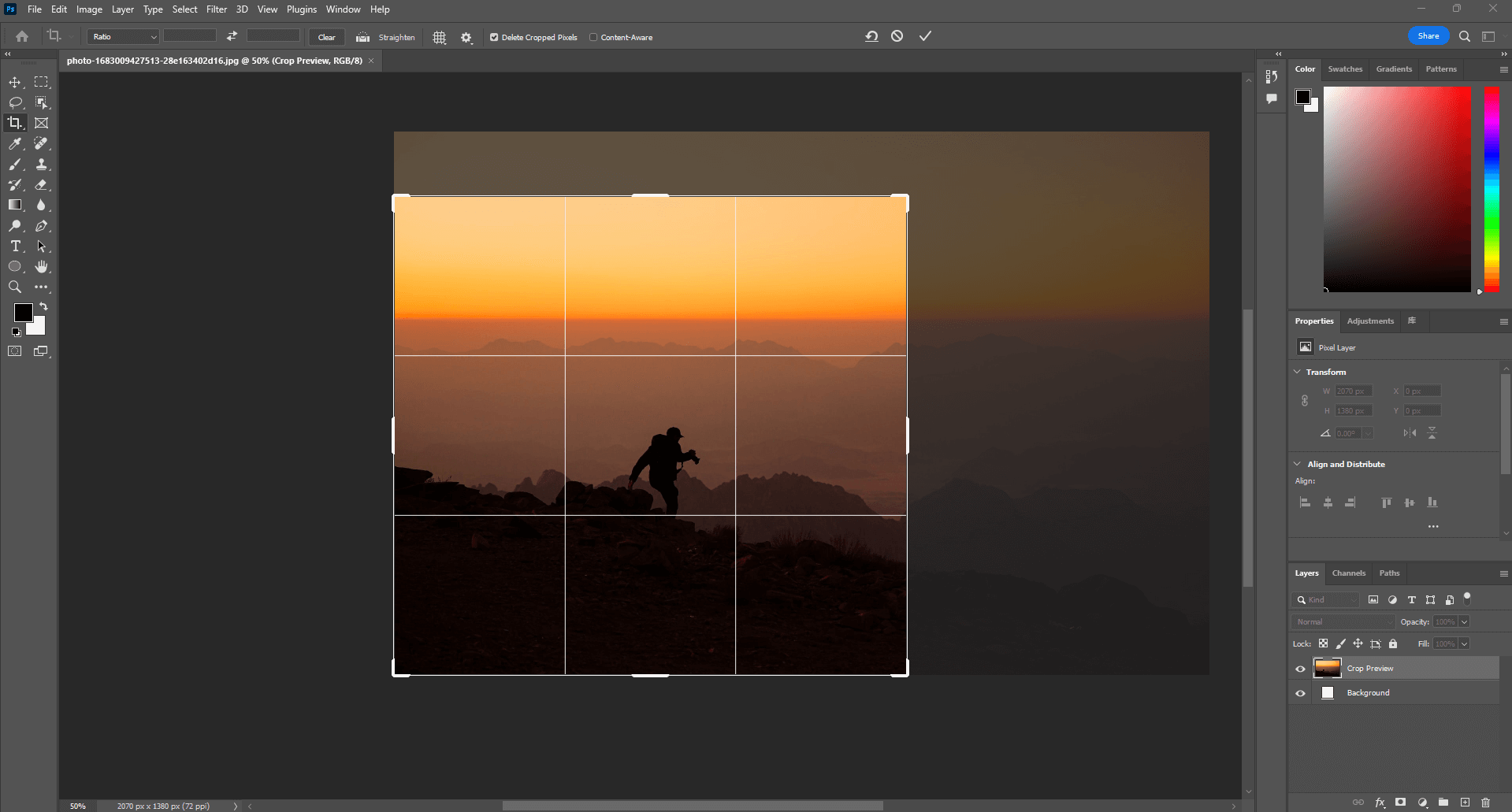Uncheck Delete Cropped Pixels

494,37
